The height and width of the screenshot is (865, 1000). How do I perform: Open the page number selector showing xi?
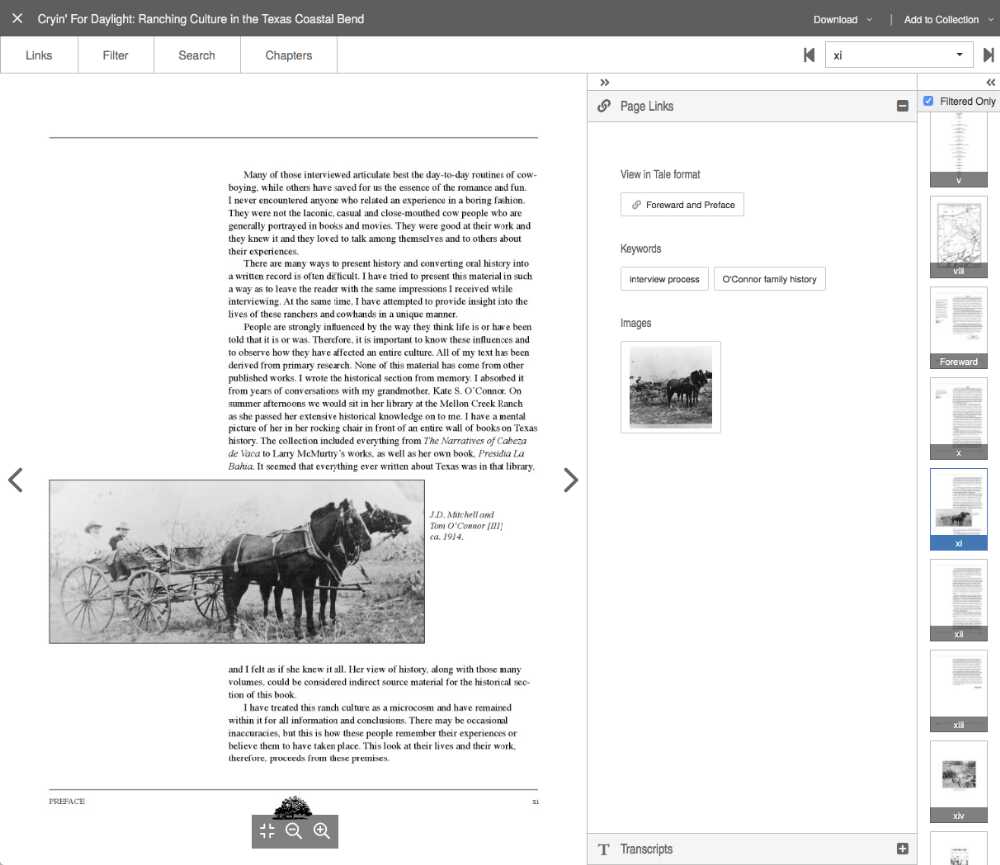point(899,55)
